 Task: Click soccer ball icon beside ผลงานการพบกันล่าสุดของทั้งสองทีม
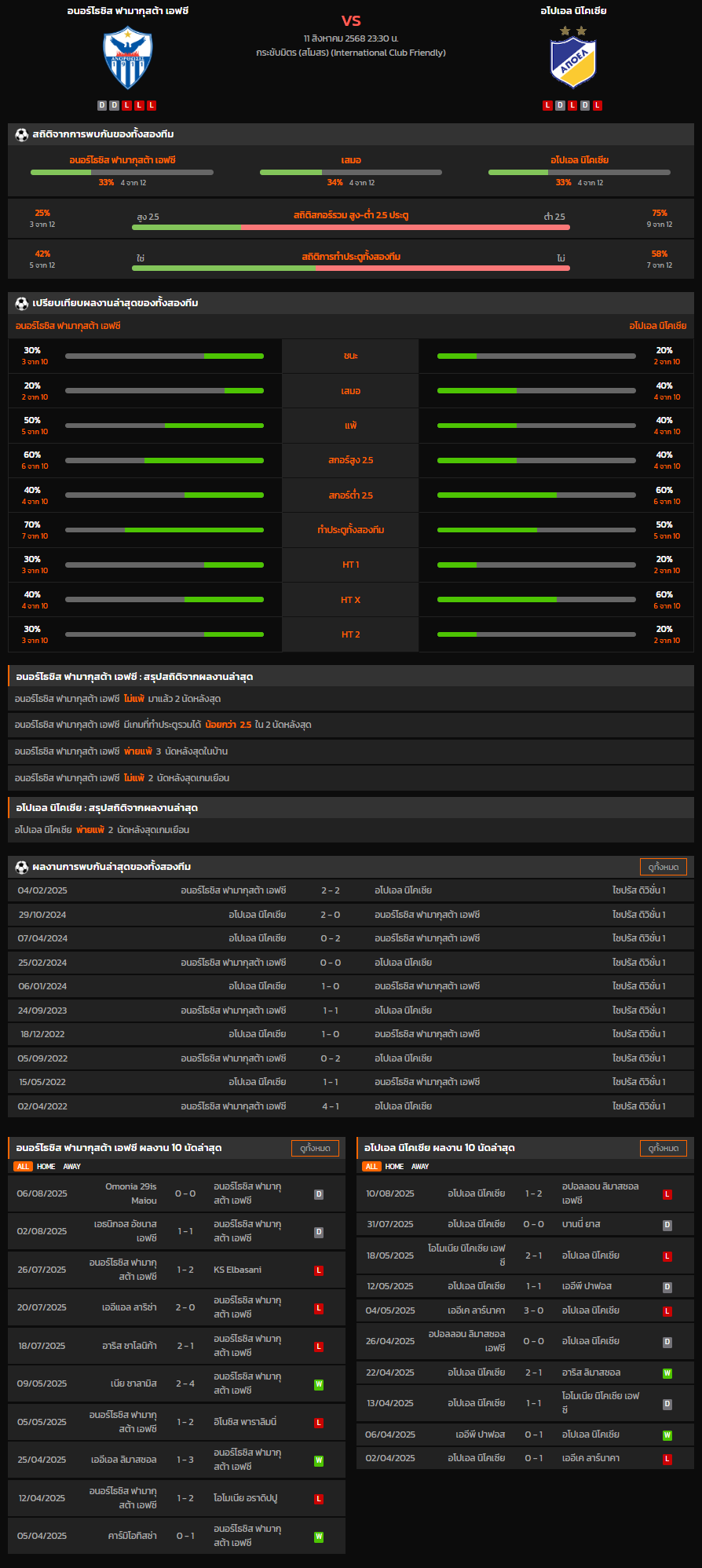(x=22, y=867)
